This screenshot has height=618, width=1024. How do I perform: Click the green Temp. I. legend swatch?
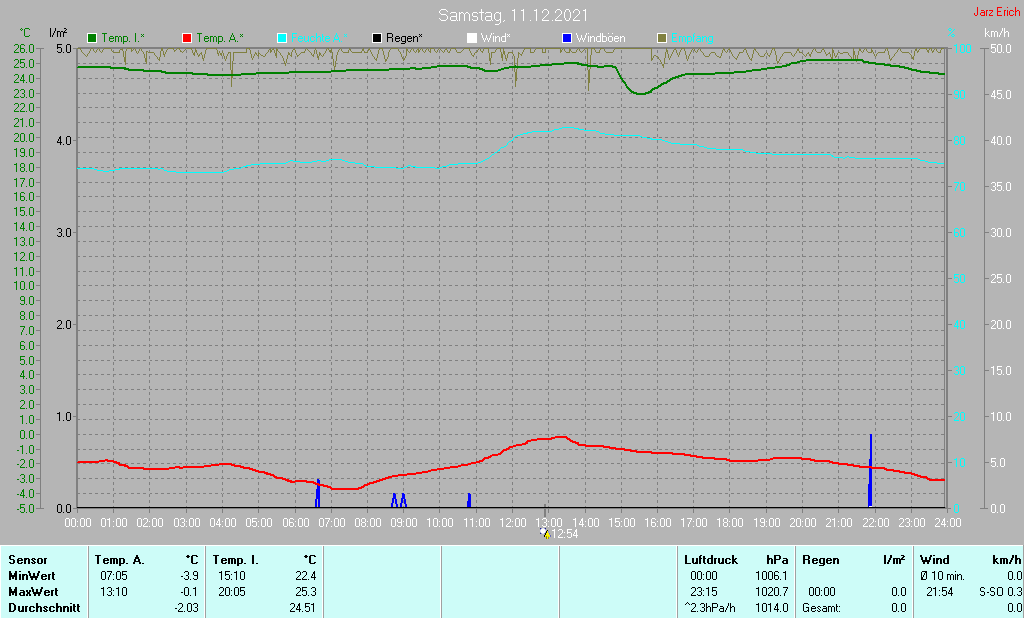click(x=92, y=38)
